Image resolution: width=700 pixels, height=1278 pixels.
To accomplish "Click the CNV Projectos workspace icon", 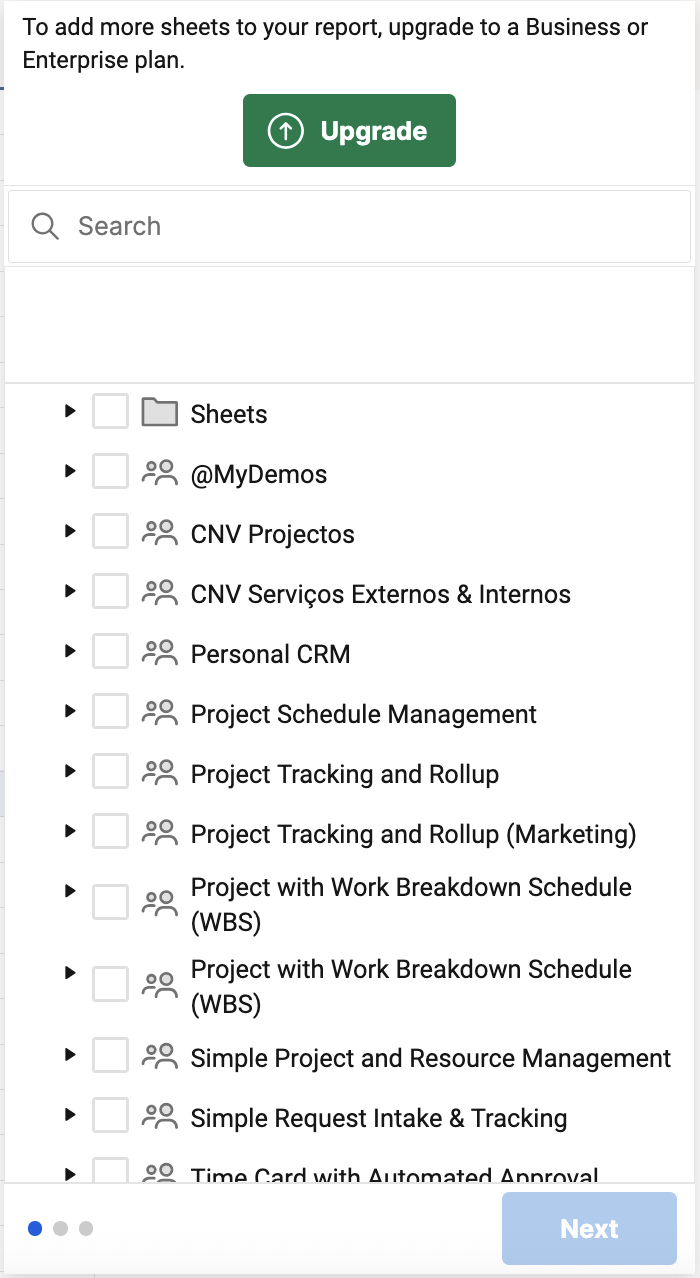I will 159,532.
